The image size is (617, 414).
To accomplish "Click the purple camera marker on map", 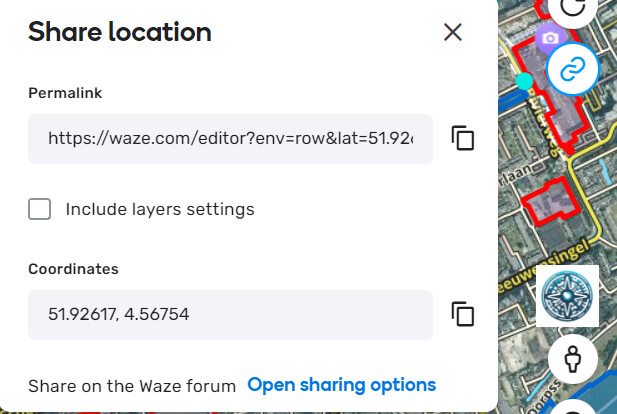I will coord(548,39).
